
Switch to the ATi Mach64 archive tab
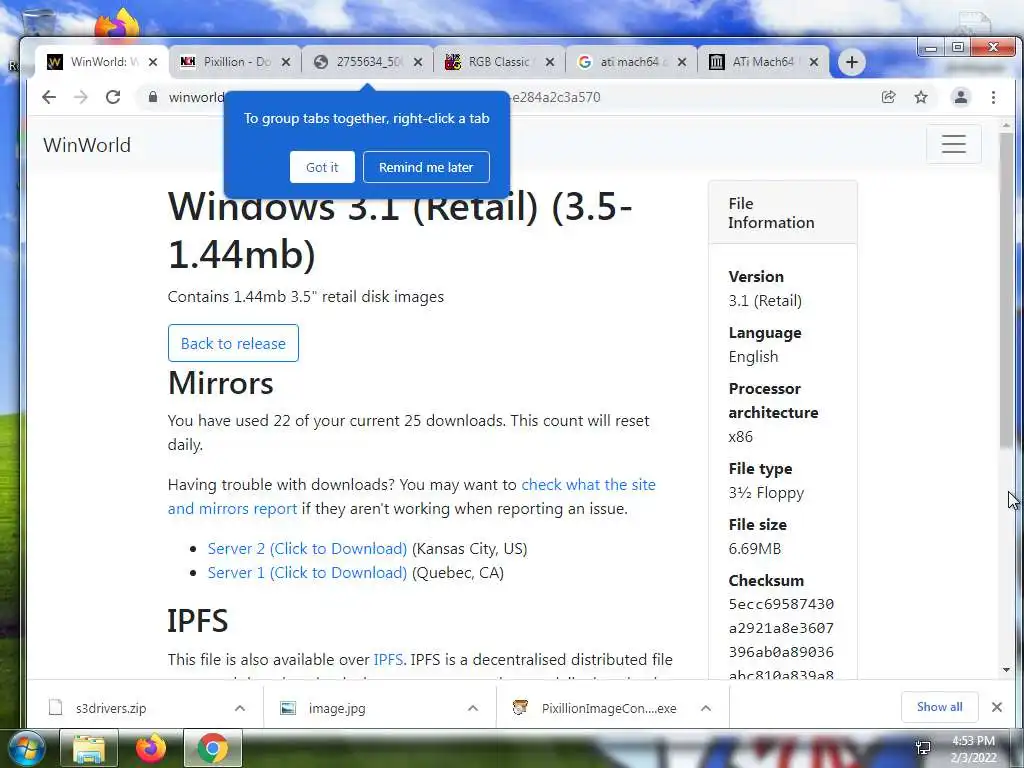click(763, 62)
